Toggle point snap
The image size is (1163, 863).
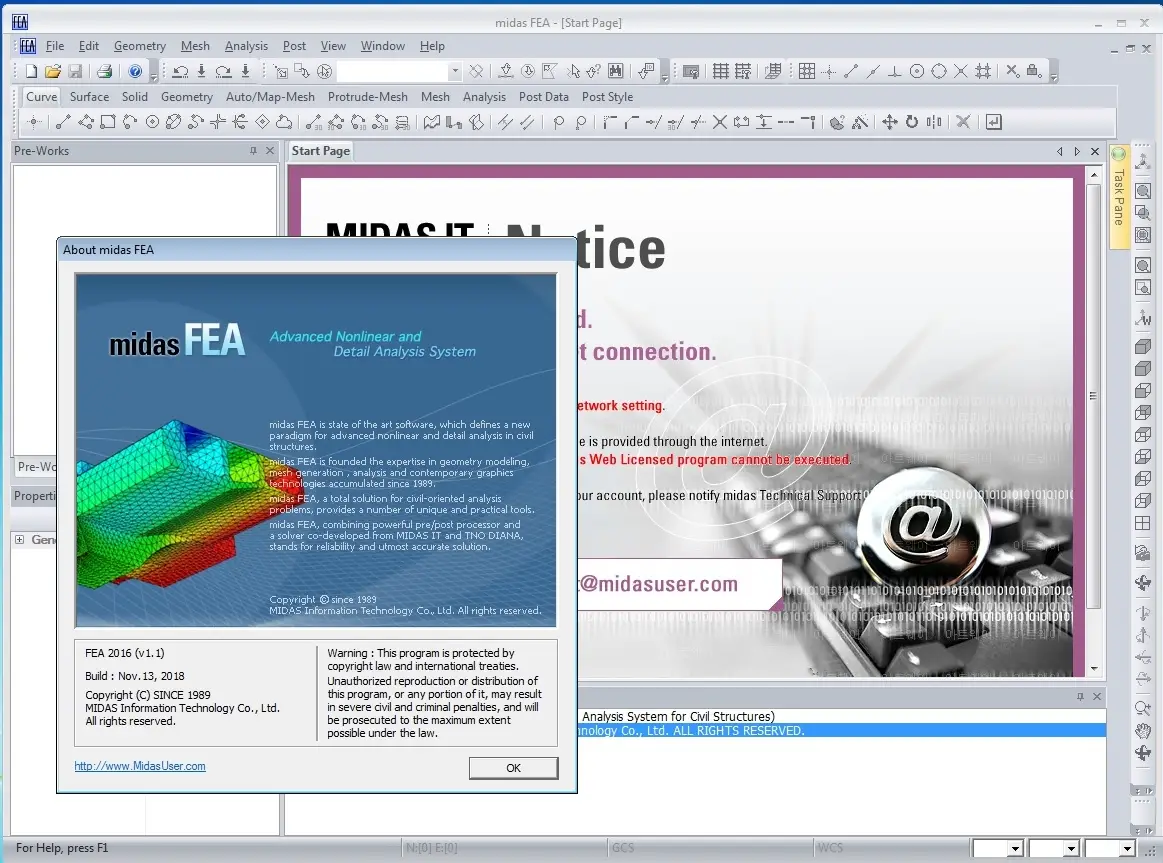tap(829, 71)
